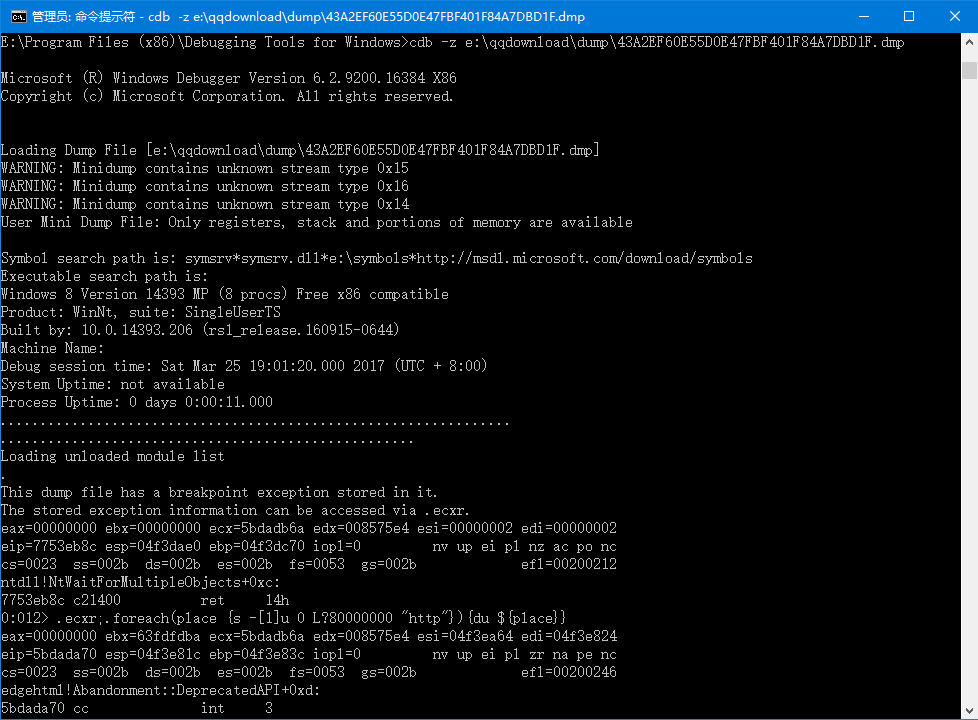Click the vertical scrollbar thumb

pyautogui.click(x=969, y=70)
